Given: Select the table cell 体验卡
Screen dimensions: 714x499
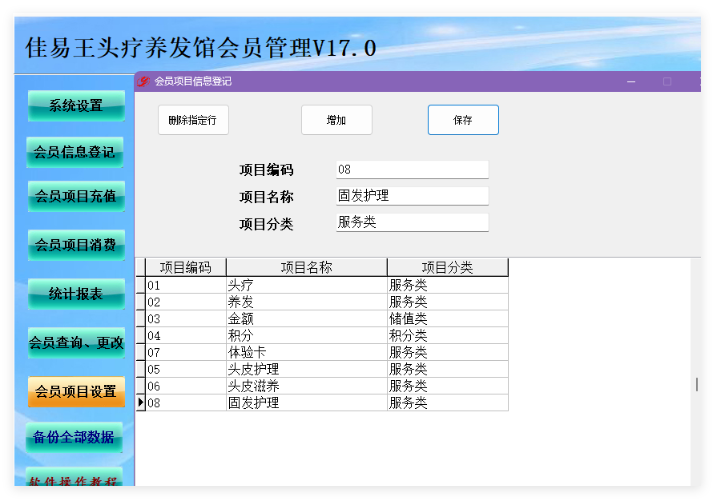Looking at the screenshot, I should (306, 352).
